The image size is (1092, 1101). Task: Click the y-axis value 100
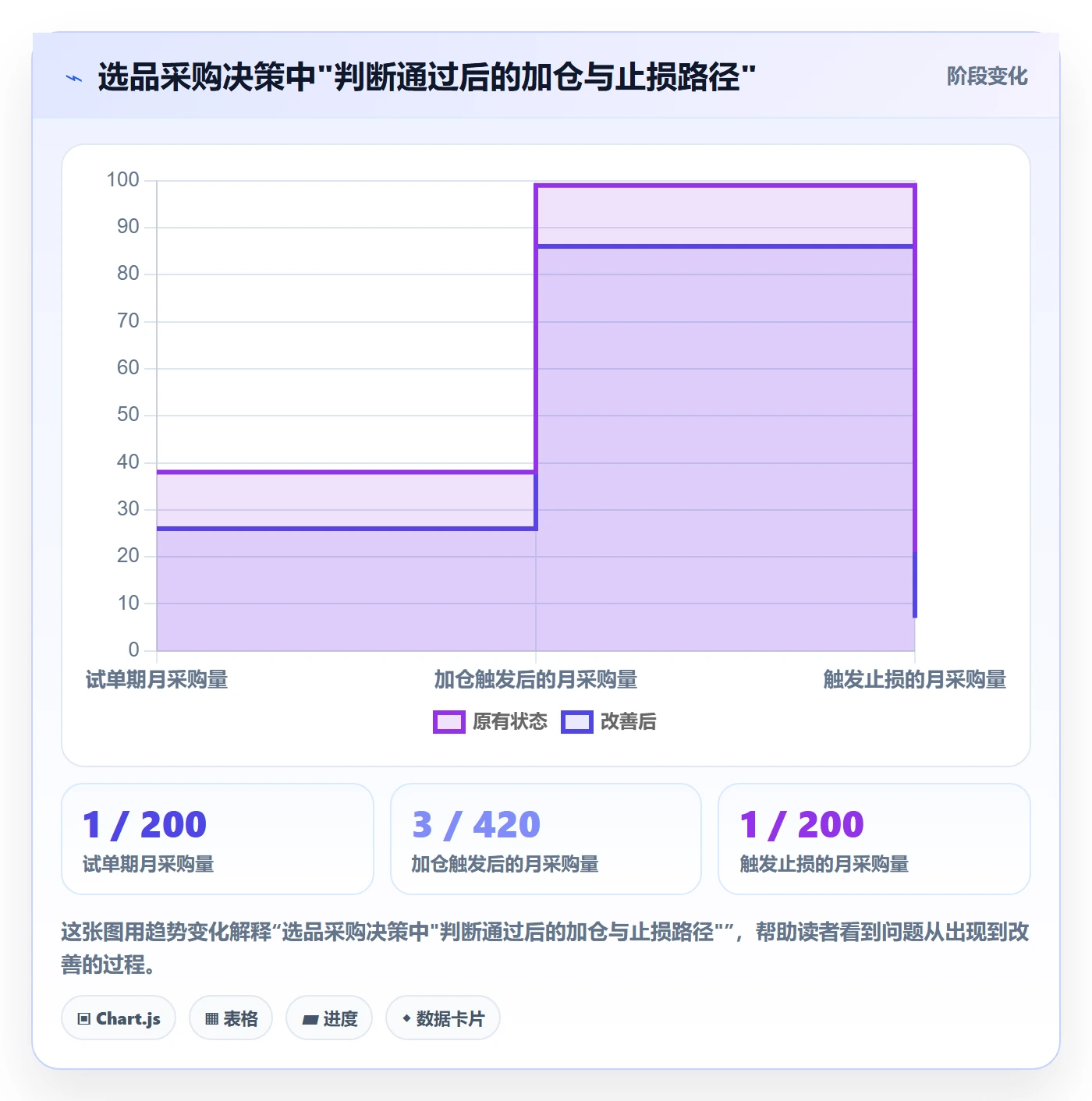(123, 180)
